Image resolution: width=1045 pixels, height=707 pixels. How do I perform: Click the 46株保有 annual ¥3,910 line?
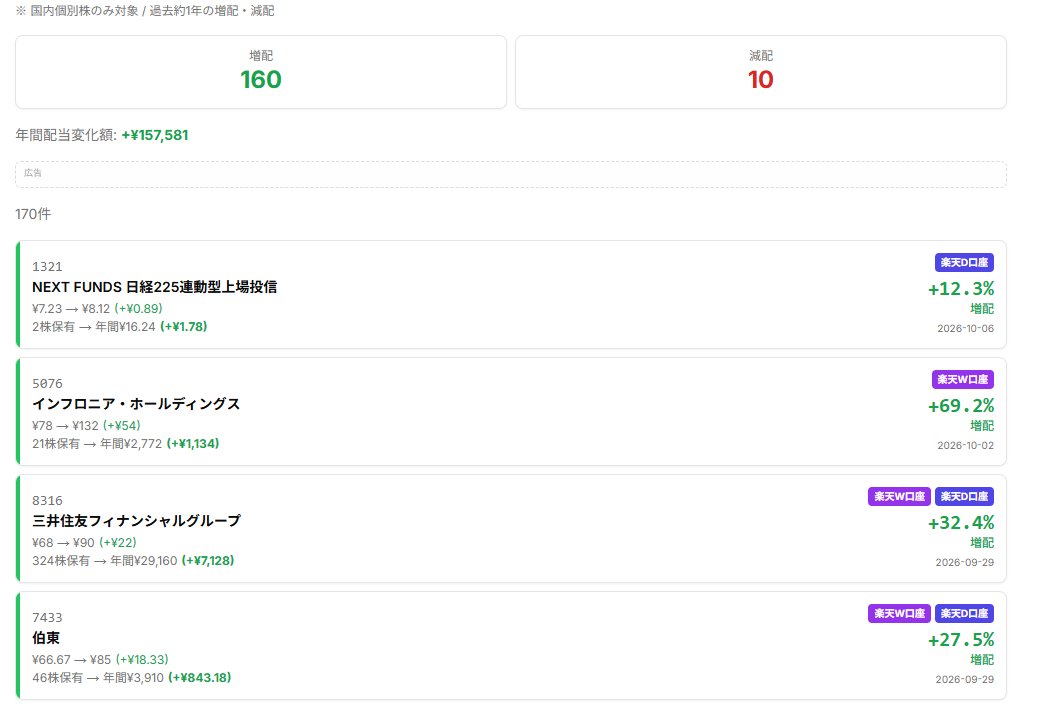click(x=132, y=678)
